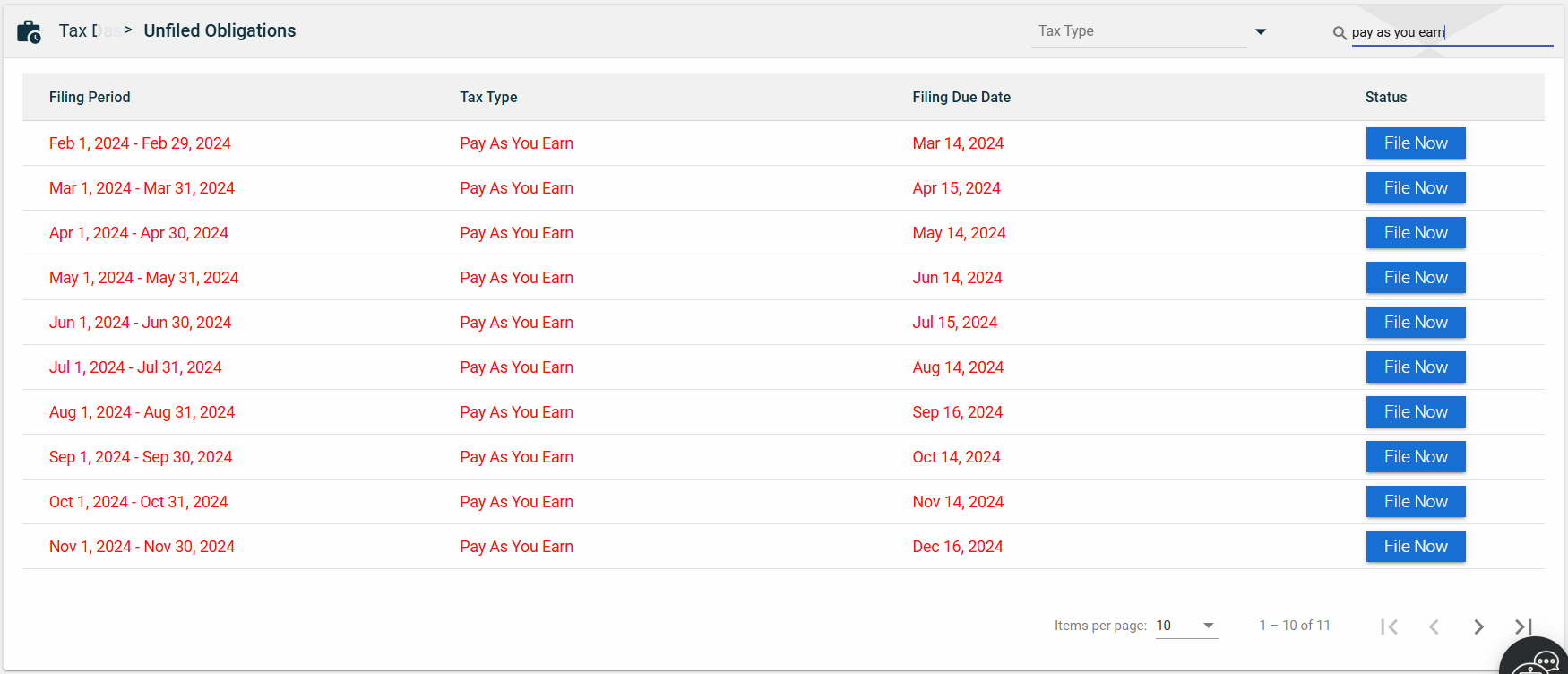Screen dimensions: 1568x674
Task: Click the tax briefcase clock icon
Action: [29, 31]
